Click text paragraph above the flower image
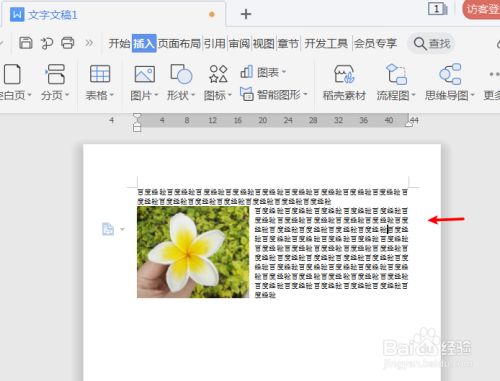This screenshot has width=500, height=381. pos(273,197)
